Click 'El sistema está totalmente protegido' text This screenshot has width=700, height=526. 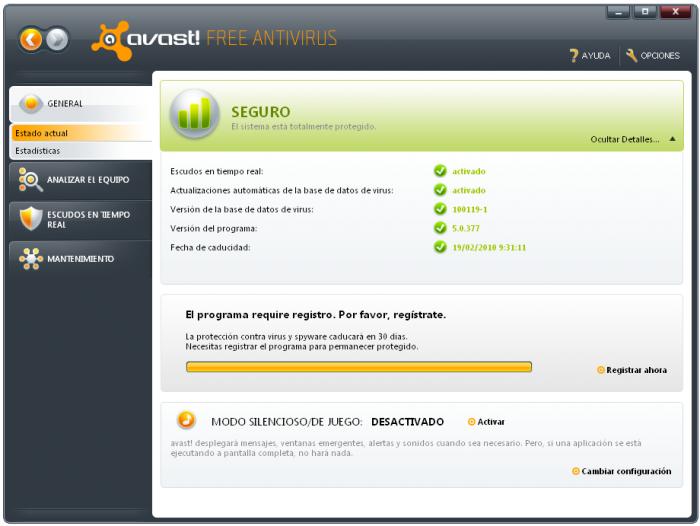pyautogui.click(x=304, y=127)
